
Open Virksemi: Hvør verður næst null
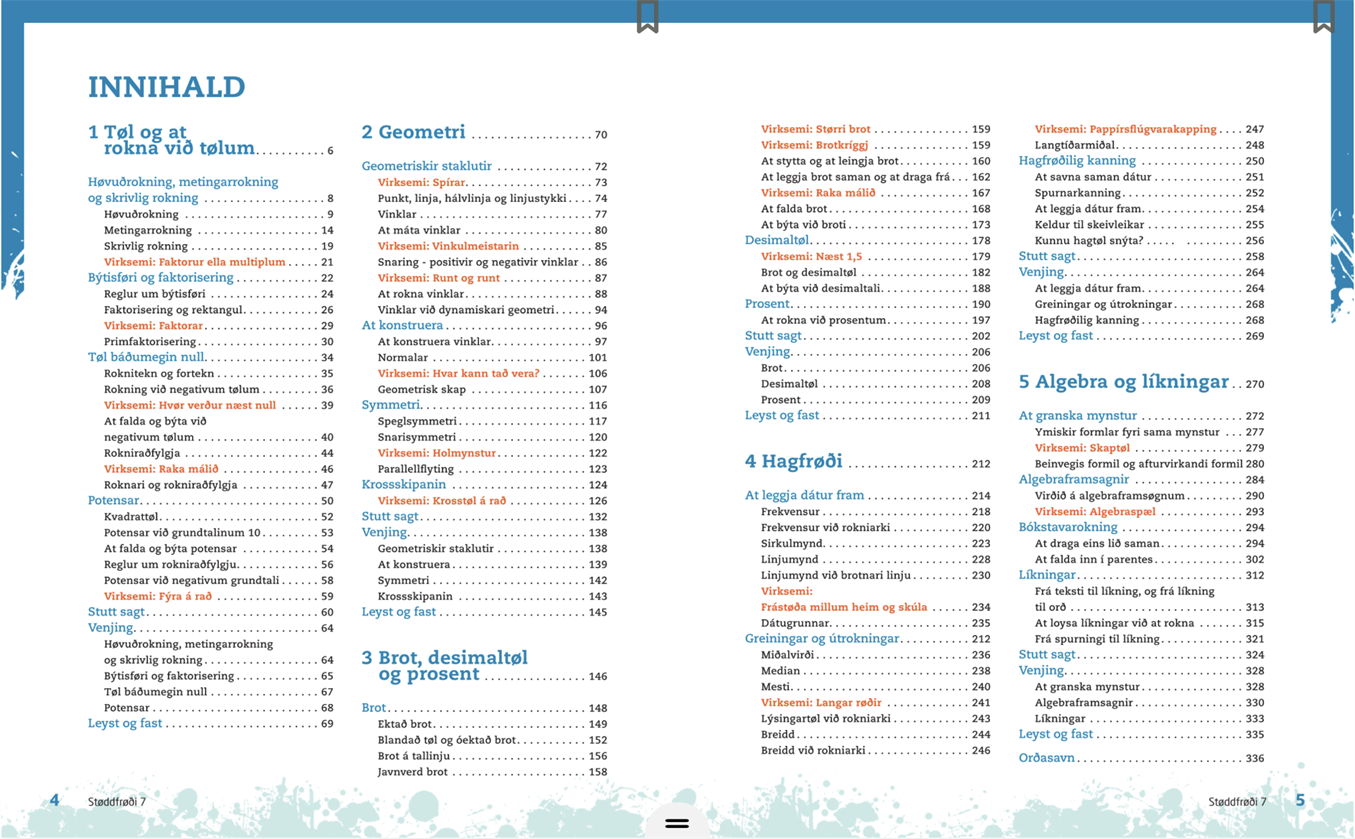219,406
